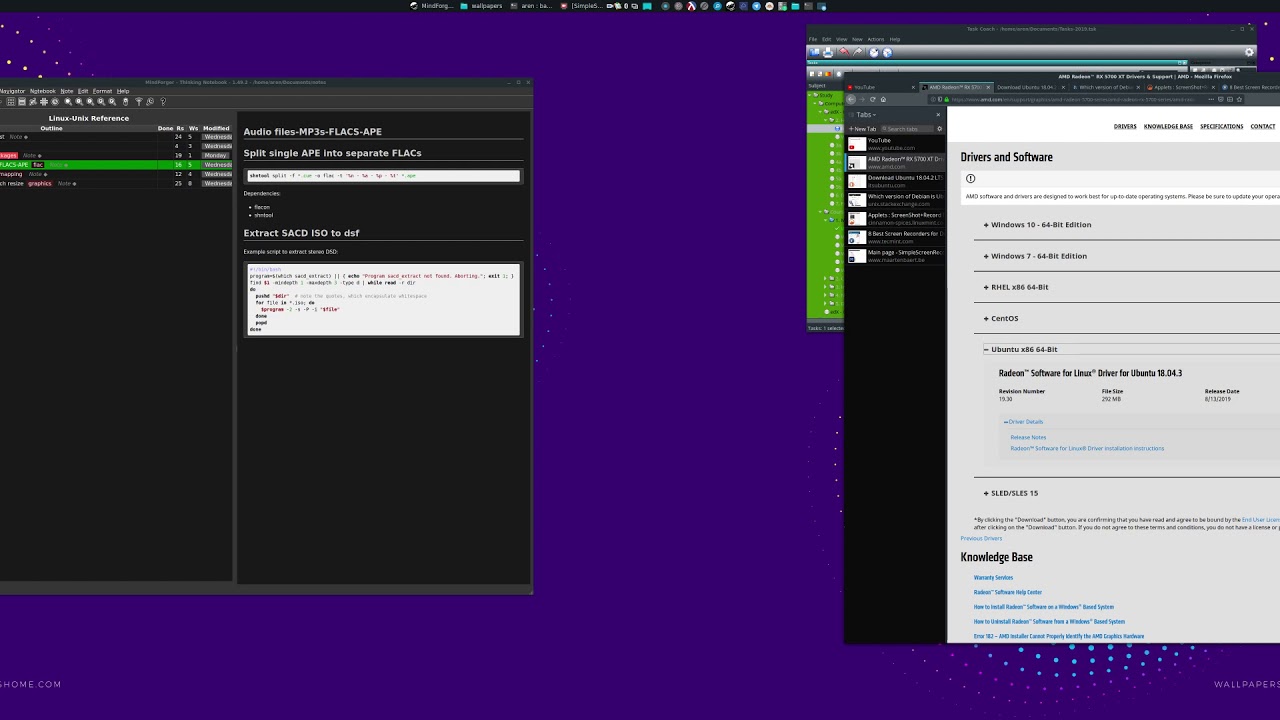
Task: Switch to the Download Ubuntu 18.04 Firefox tab
Action: click(1030, 87)
